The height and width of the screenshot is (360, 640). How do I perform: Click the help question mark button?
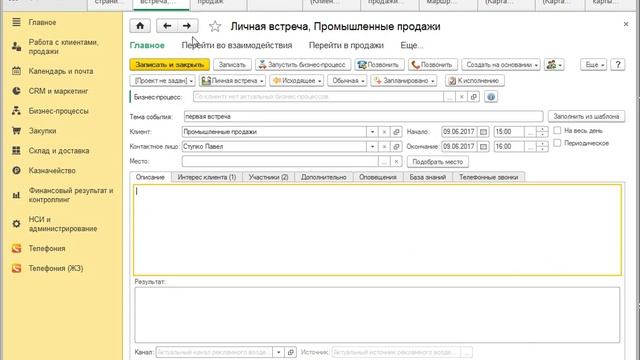click(618, 65)
